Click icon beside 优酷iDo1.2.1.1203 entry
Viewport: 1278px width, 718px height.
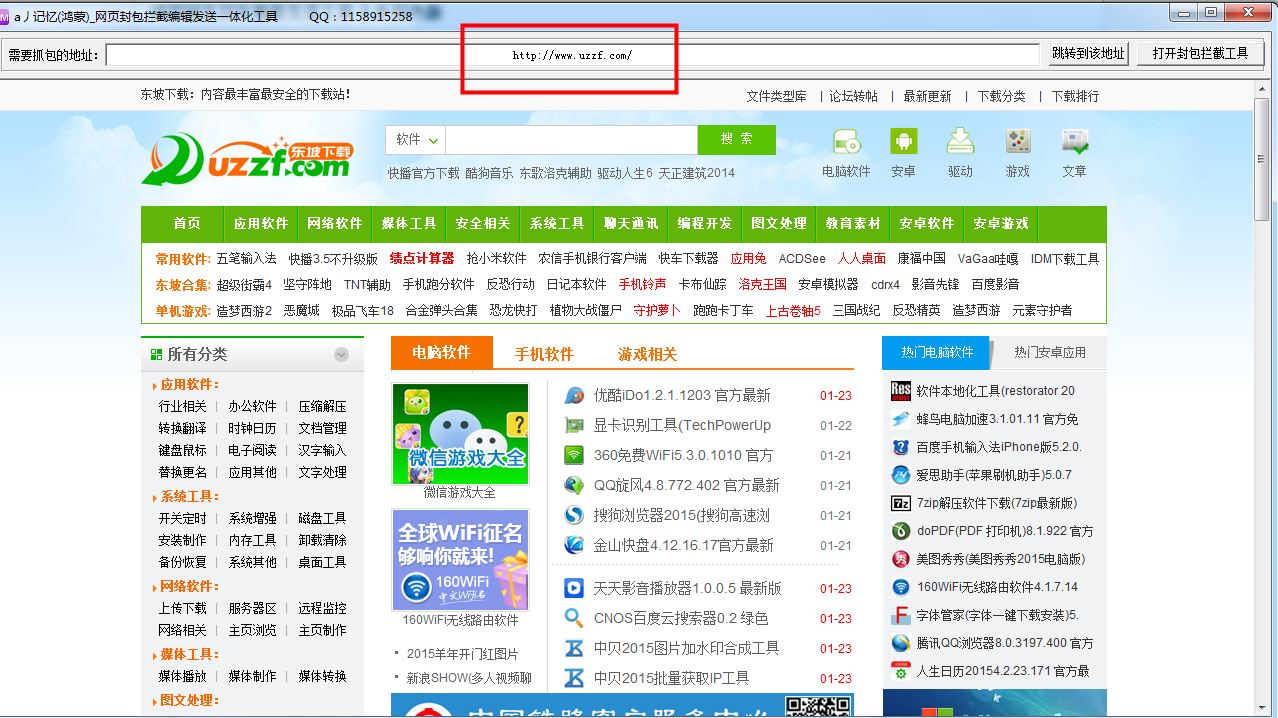(x=574, y=395)
